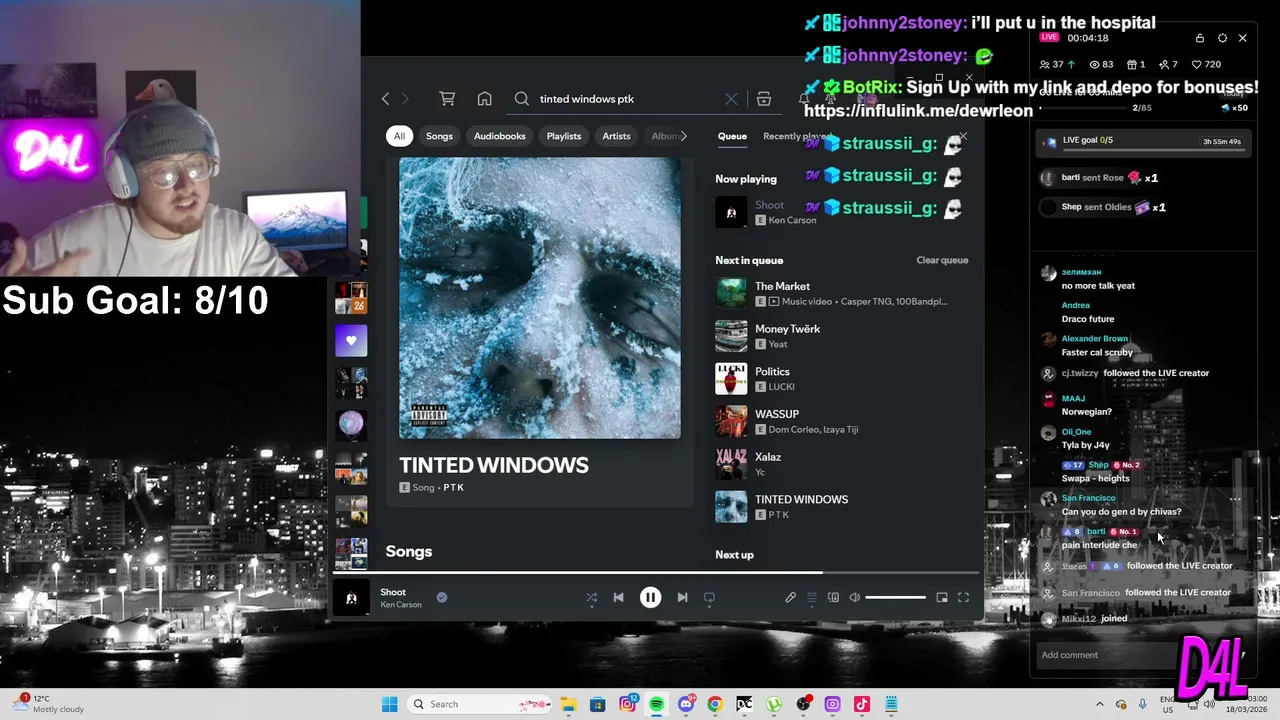Image resolution: width=1280 pixels, height=720 pixels.
Task: Open the TINTED WINDOWS album cover
Action: [x=540, y=298]
